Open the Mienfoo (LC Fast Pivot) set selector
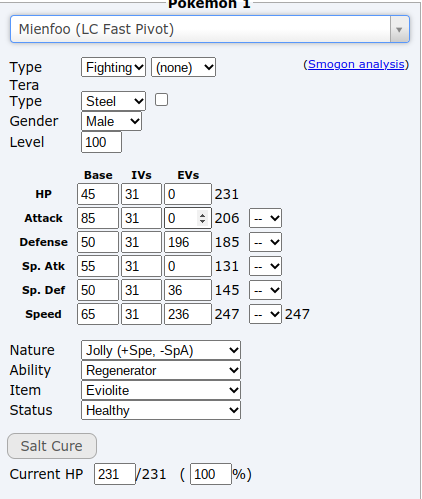 pos(210,29)
